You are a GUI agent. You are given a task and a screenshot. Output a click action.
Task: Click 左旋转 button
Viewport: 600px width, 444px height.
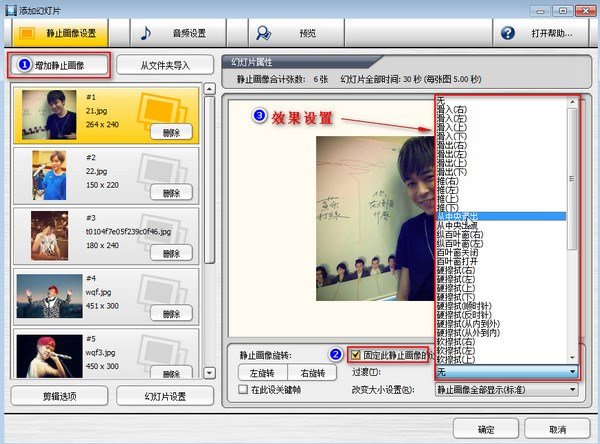262,373
